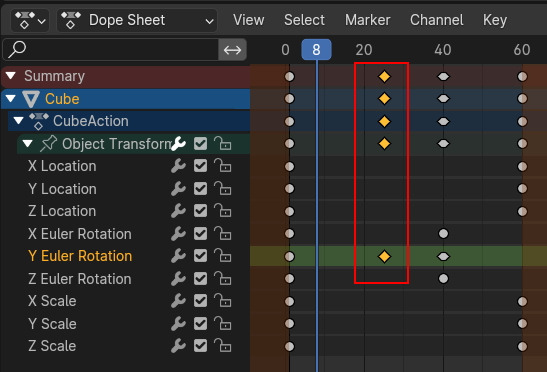Image resolution: width=547 pixels, height=372 pixels.
Task: Toggle X Euler Rotation modifiers wrench
Action: (x=178, y=234)
